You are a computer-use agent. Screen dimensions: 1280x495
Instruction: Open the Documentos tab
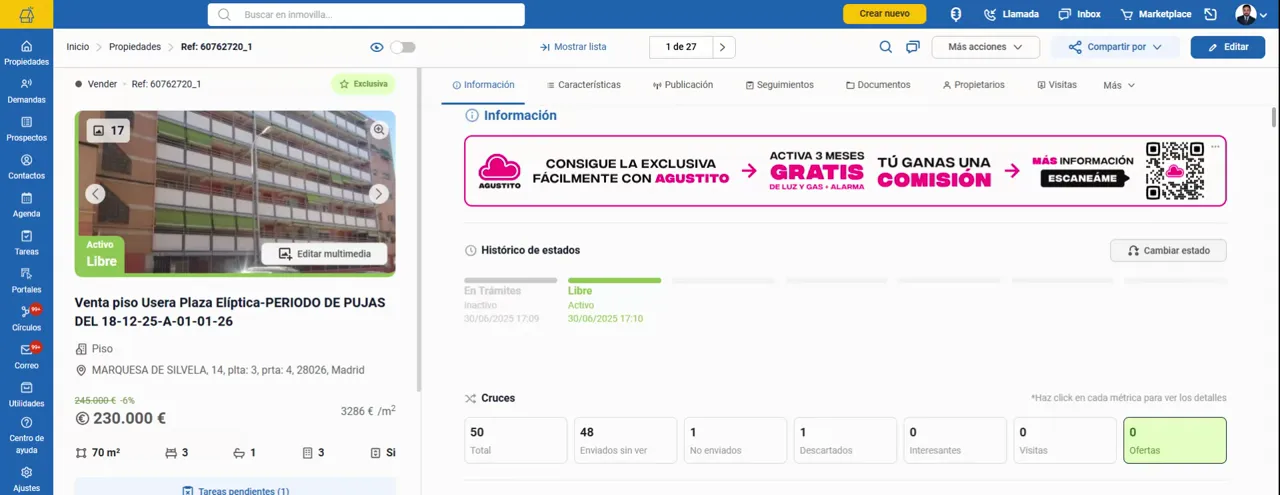878,85
